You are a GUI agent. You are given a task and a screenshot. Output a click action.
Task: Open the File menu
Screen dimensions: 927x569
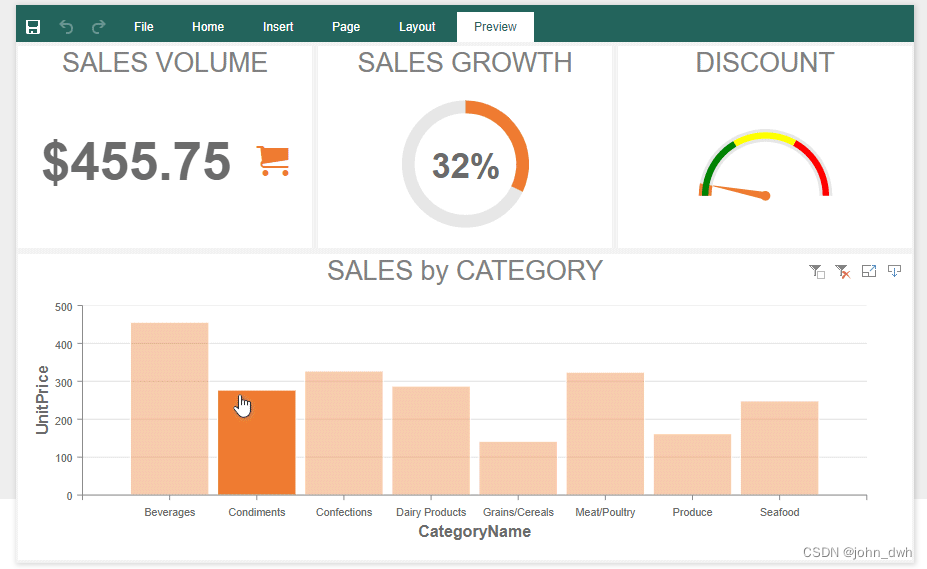144,27
